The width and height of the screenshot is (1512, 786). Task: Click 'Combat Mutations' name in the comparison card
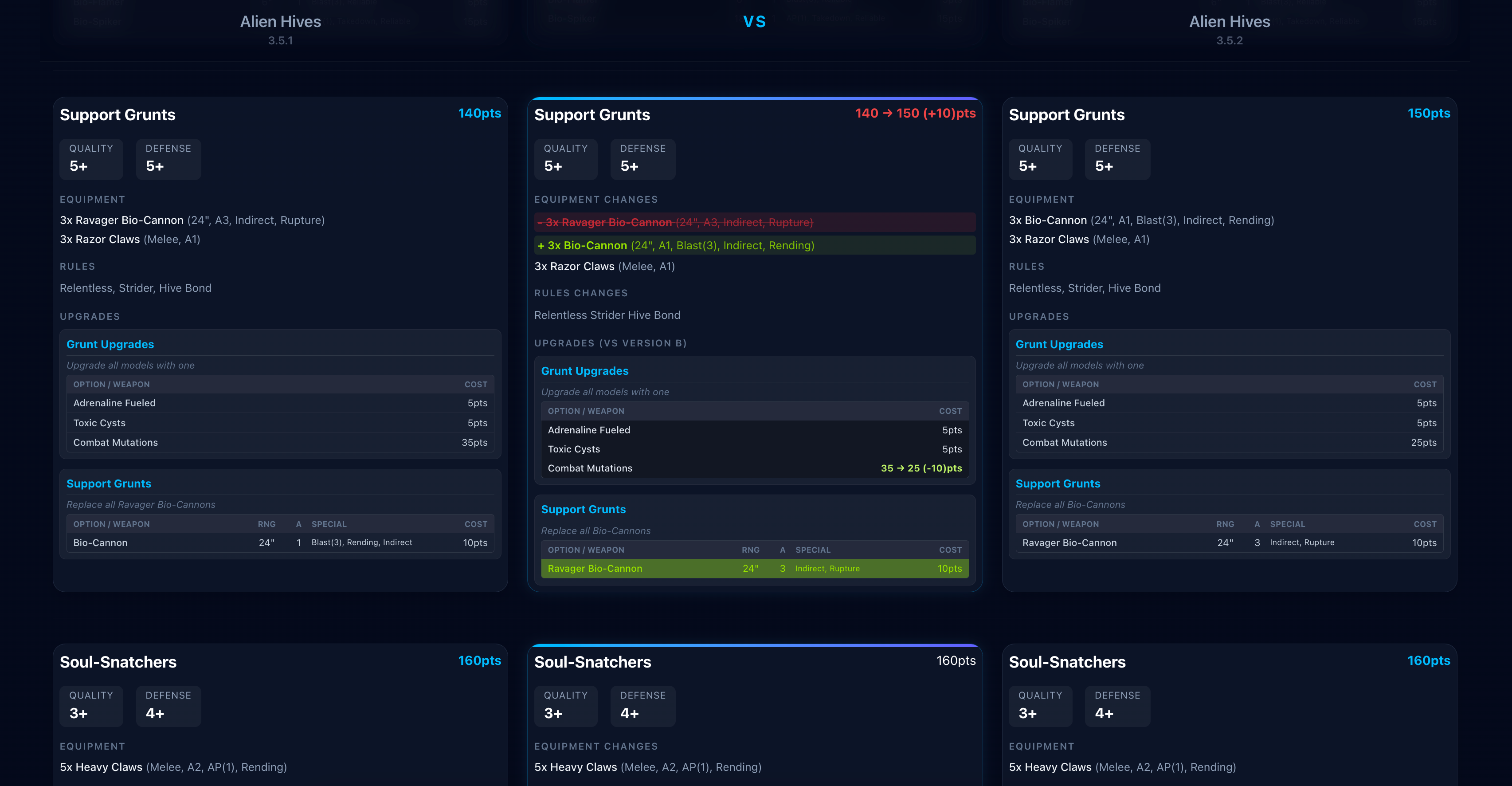pos(590,468)
